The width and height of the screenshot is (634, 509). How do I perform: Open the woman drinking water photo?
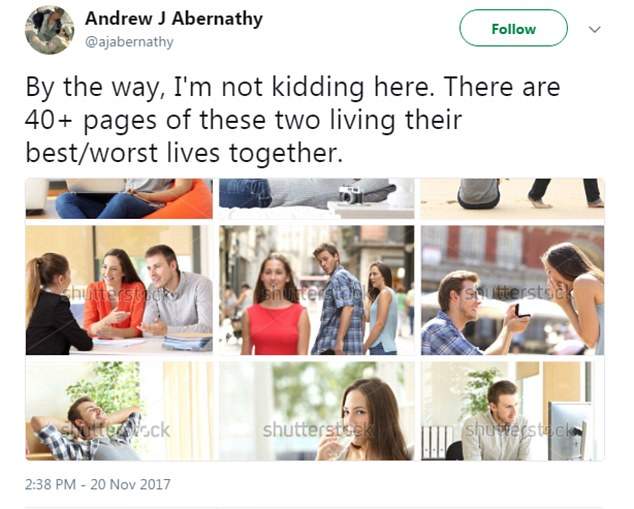[317, 411]
